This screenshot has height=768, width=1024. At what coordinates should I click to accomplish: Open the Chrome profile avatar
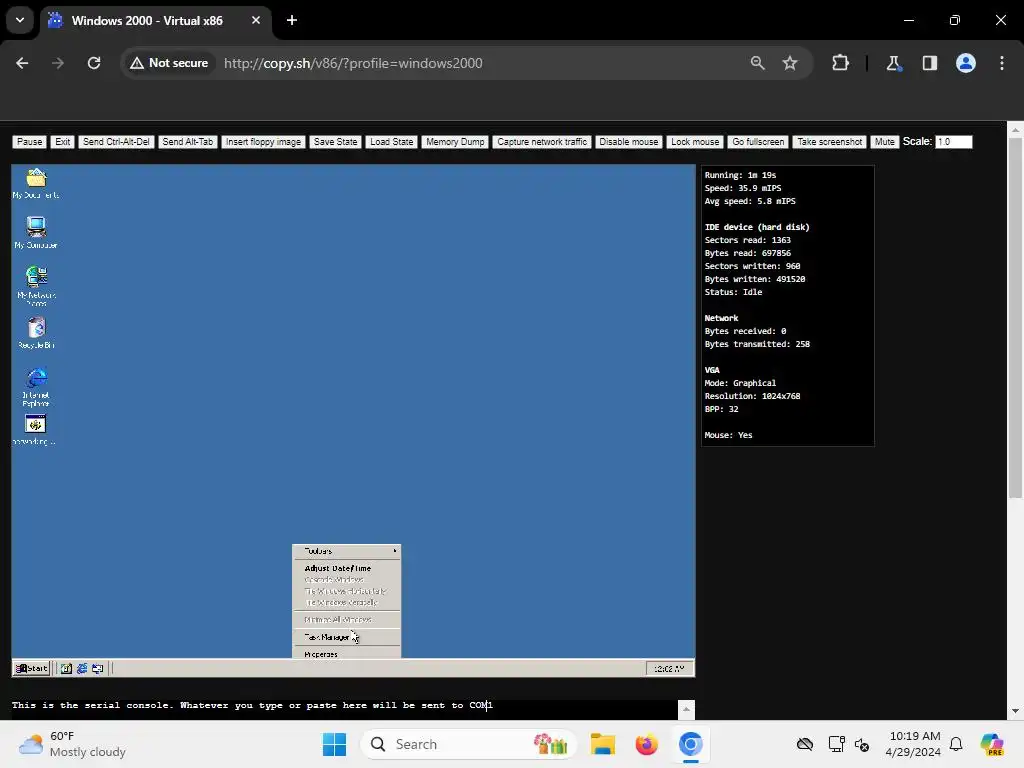click(966, 63)
